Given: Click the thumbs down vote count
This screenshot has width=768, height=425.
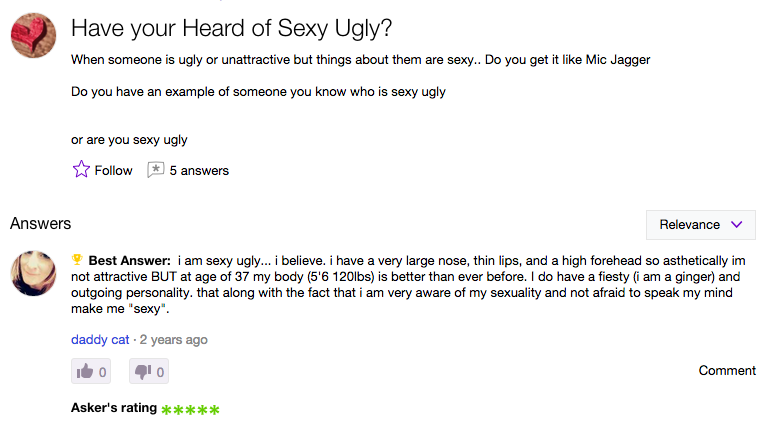Looking at the screenshot, I should (x=160, y=373).
